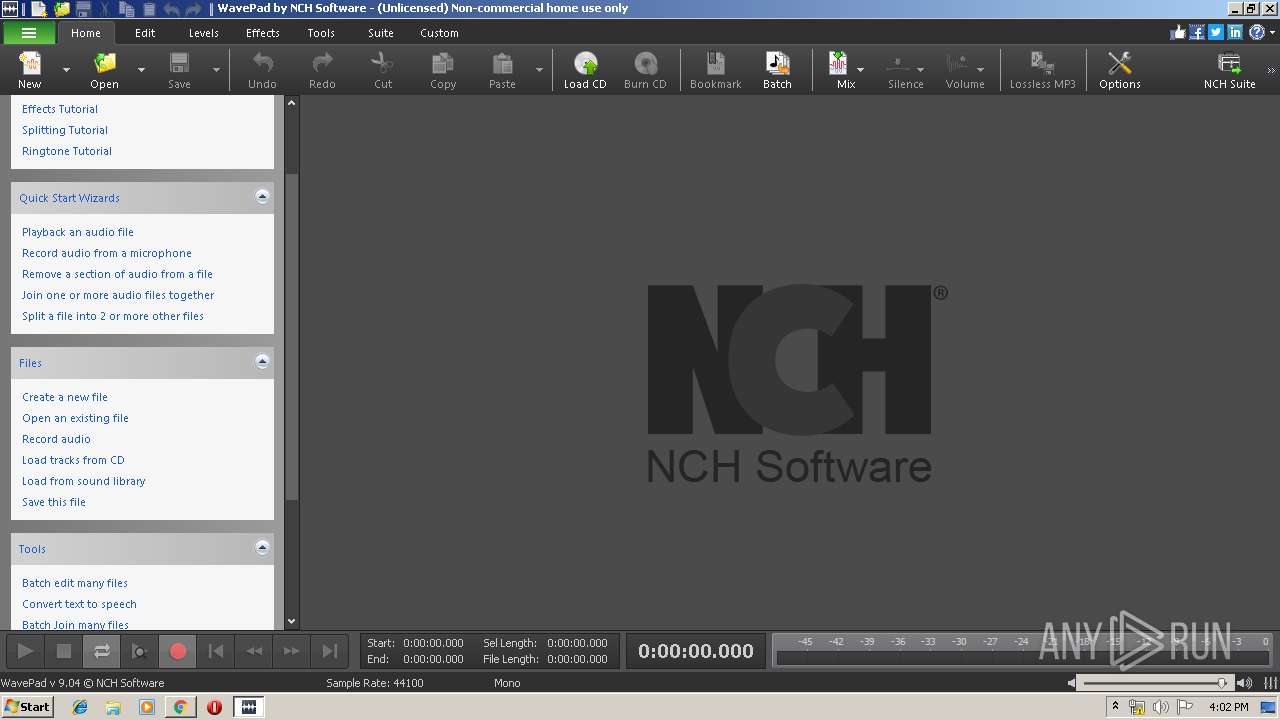Image resolution: width=1280 pixels, height=720 pixels.
Task: Click the Redo icon
Action: click(x=322, y=70)
